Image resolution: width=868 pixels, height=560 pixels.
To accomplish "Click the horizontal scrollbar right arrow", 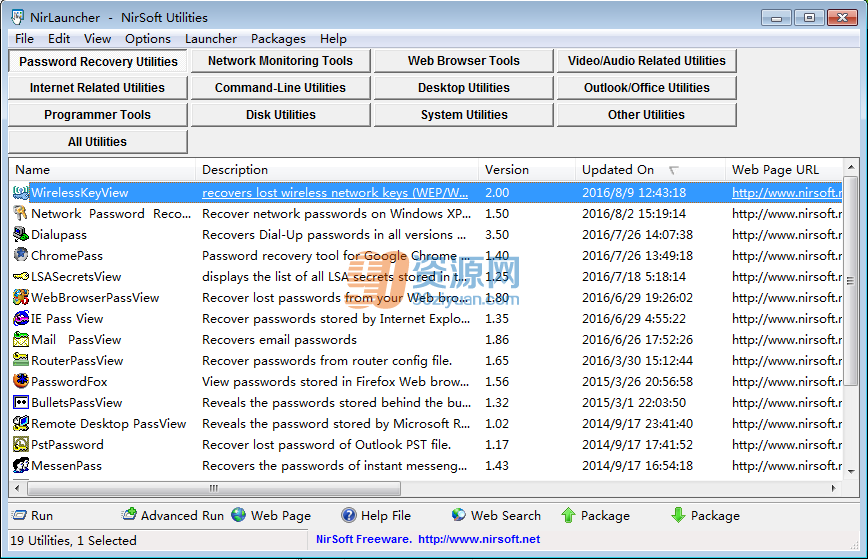I will click(x=834, y=488).
